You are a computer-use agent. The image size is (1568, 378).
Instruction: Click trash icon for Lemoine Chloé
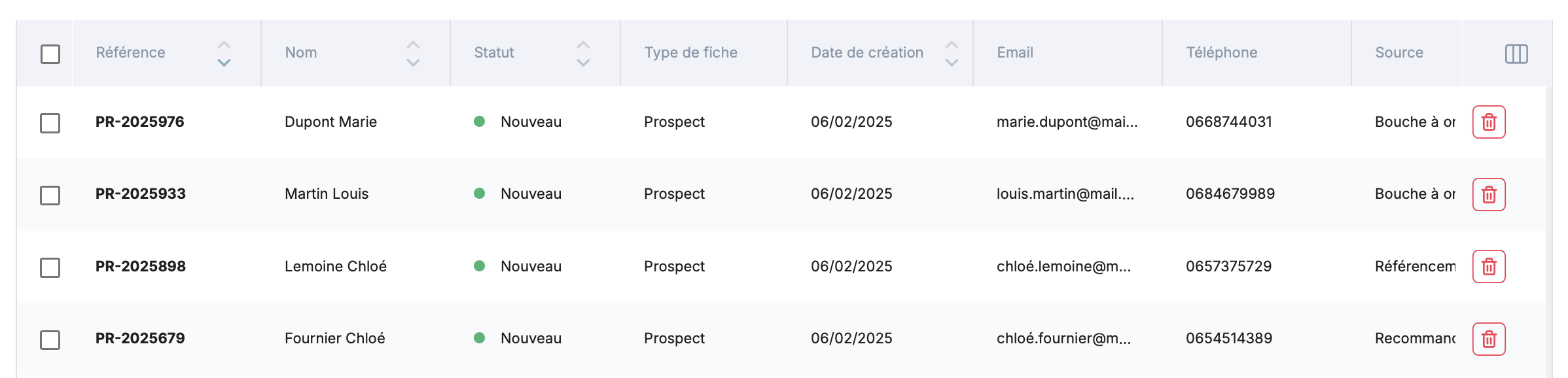click(1488, 266)
